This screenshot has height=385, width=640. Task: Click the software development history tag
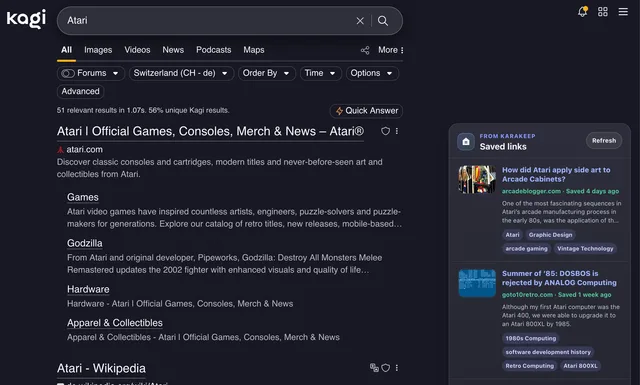click(548, 352)
